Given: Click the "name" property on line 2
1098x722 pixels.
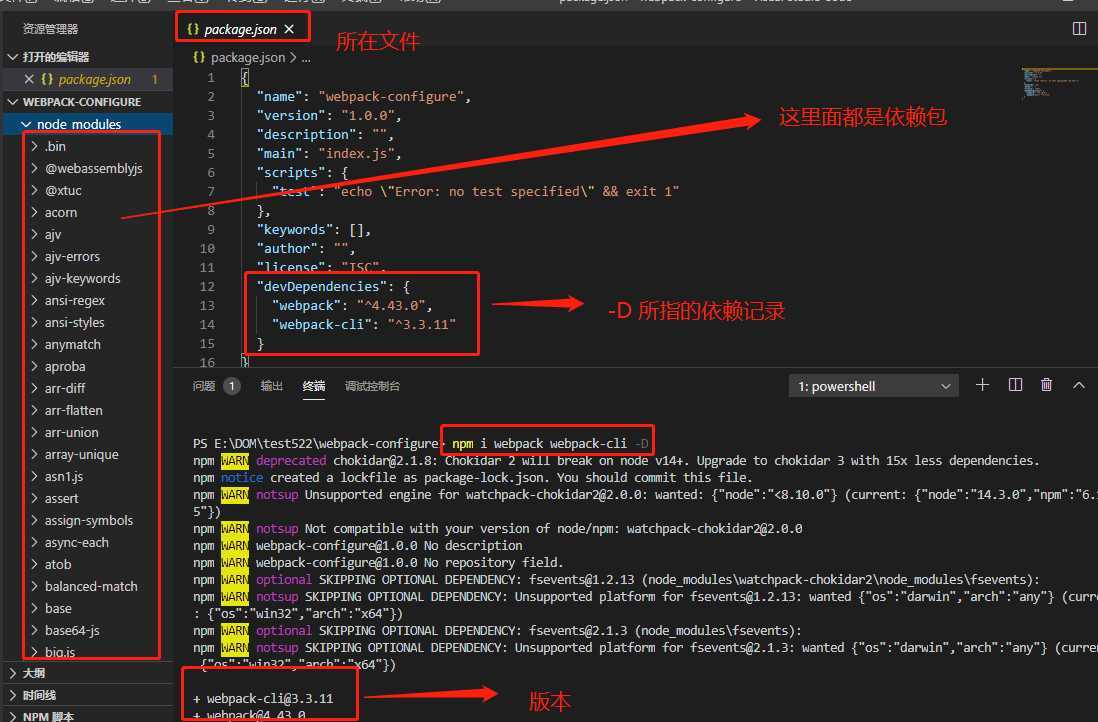Looking at the screenshot, I should pyautogui.click(x=279, y=96).
